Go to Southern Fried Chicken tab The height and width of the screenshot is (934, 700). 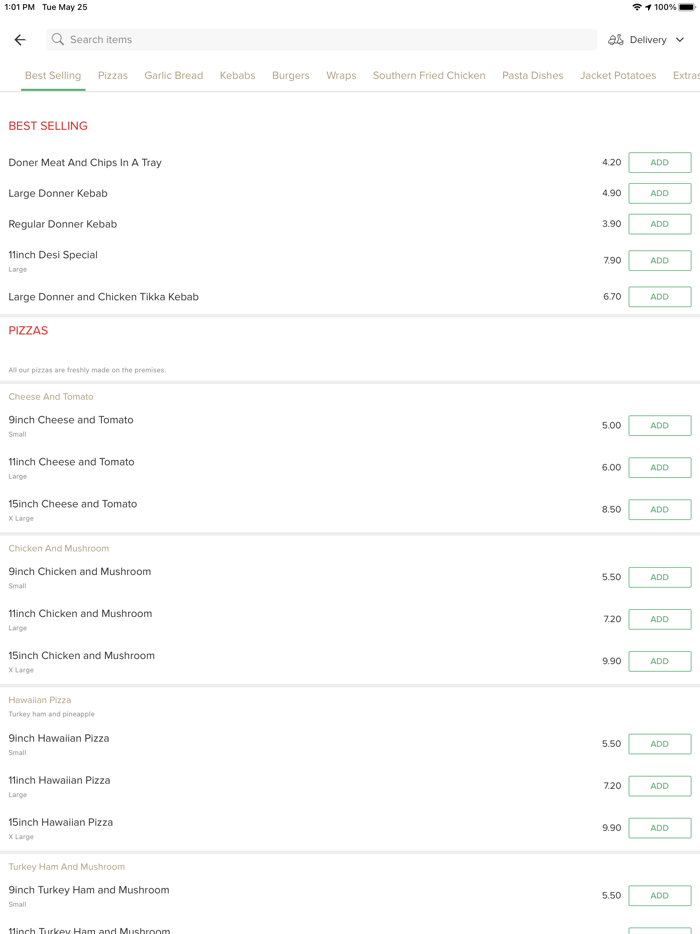429,75
